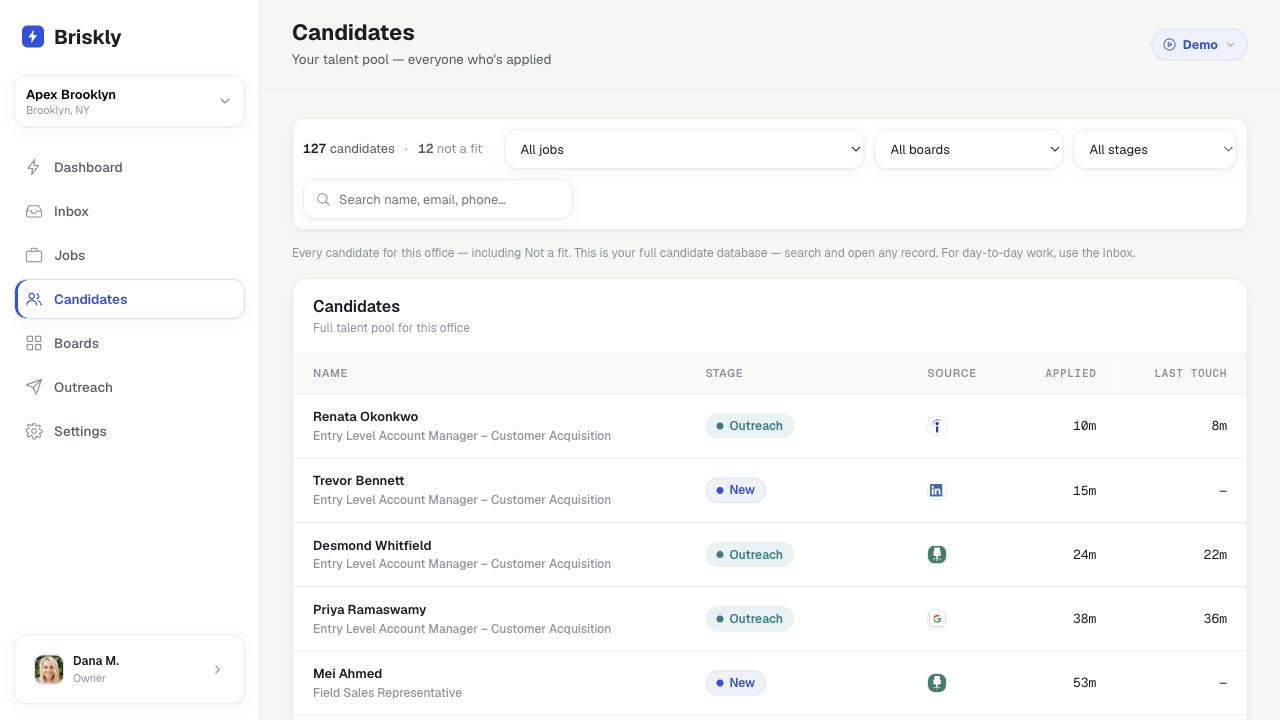1280x720 pixels.
Task: Click the Briskly lightning logo icon
Action: (33, 37)
